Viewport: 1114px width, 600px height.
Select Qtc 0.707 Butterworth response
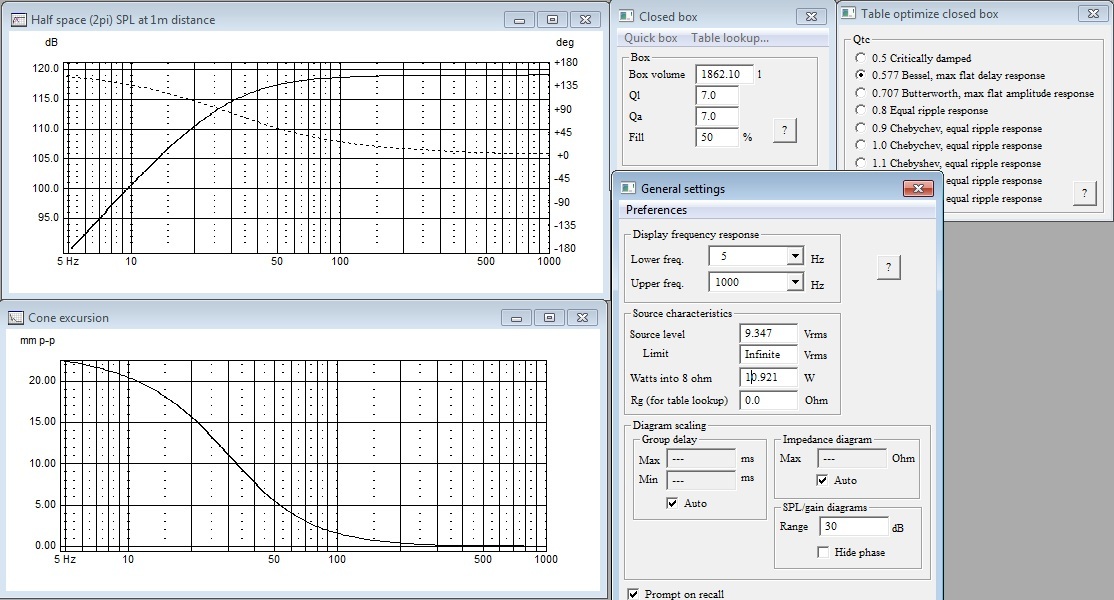pos(860,92)
